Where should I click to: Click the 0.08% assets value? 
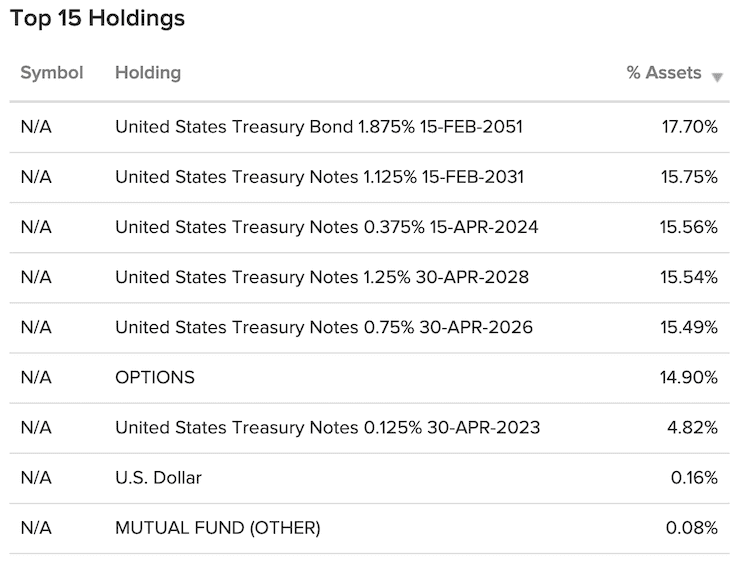coord(692,528)
